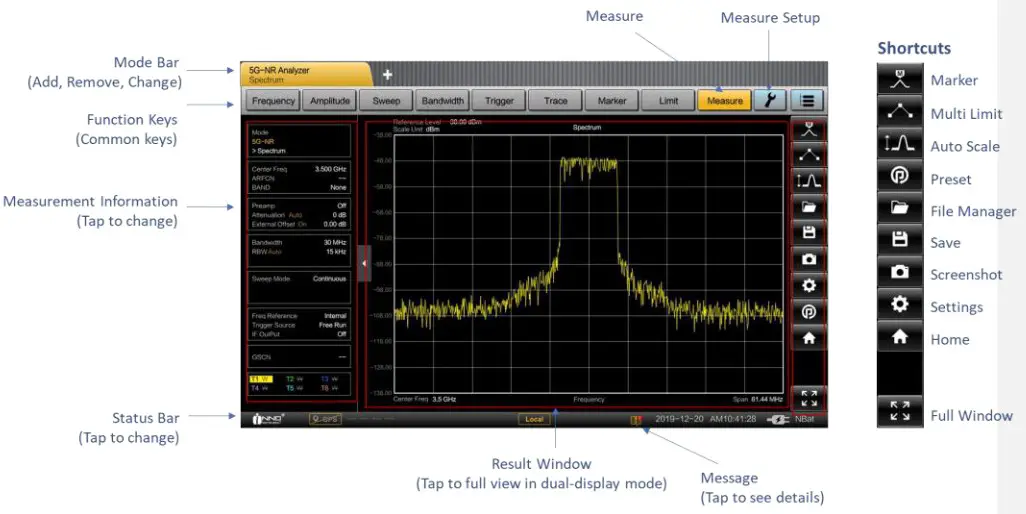Image resolution: width=1026 pixels, height=514 pixels.
Task: Toggle the T4 trace indicator
Action: coord(260,388)
